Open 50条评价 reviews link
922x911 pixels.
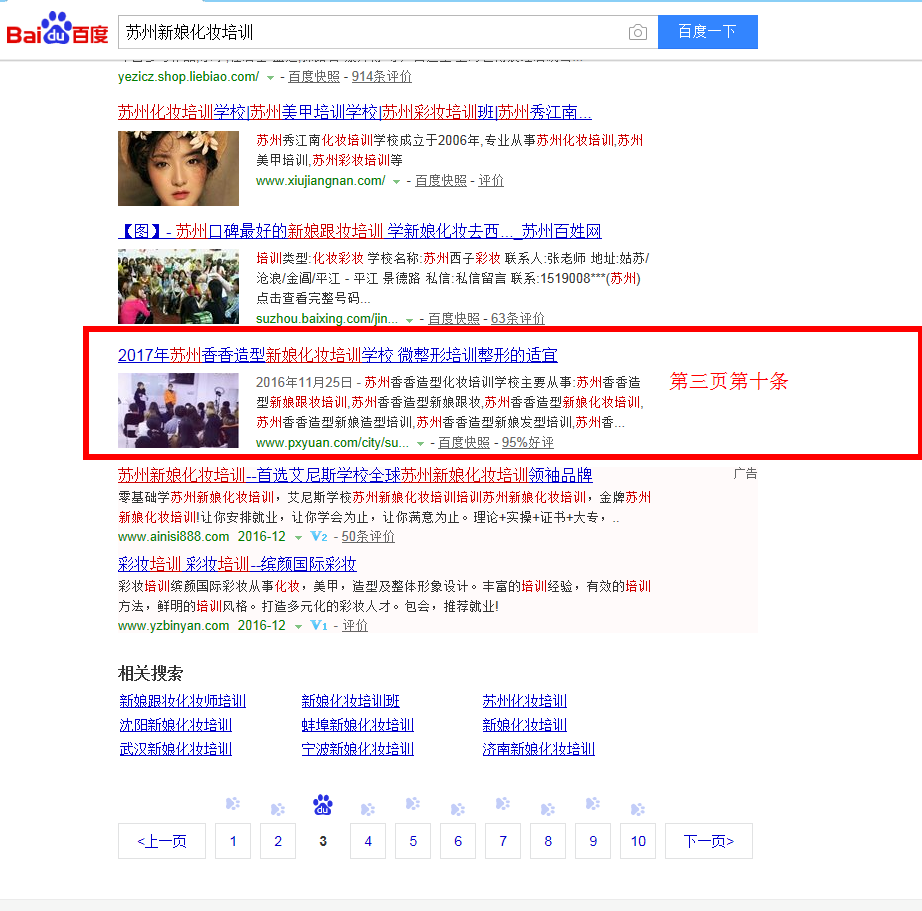click(368, 536)
